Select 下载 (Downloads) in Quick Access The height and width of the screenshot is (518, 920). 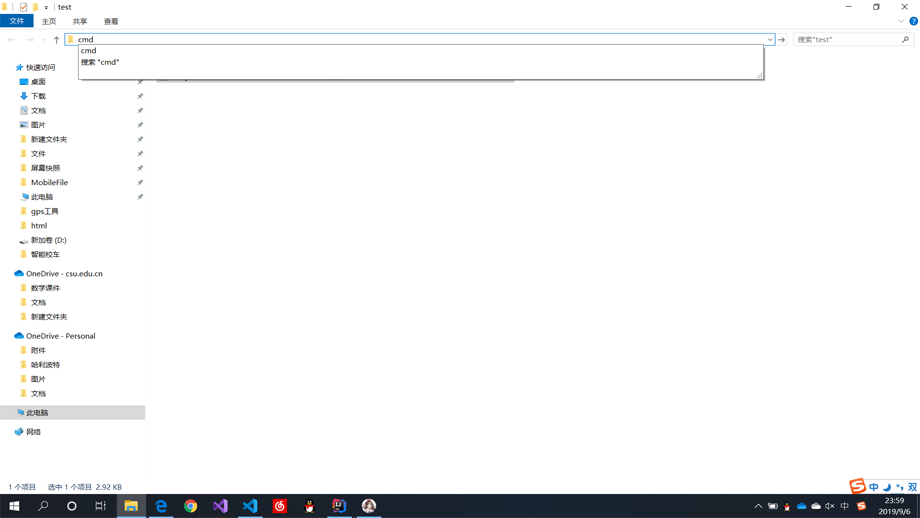tap(38, 96)
